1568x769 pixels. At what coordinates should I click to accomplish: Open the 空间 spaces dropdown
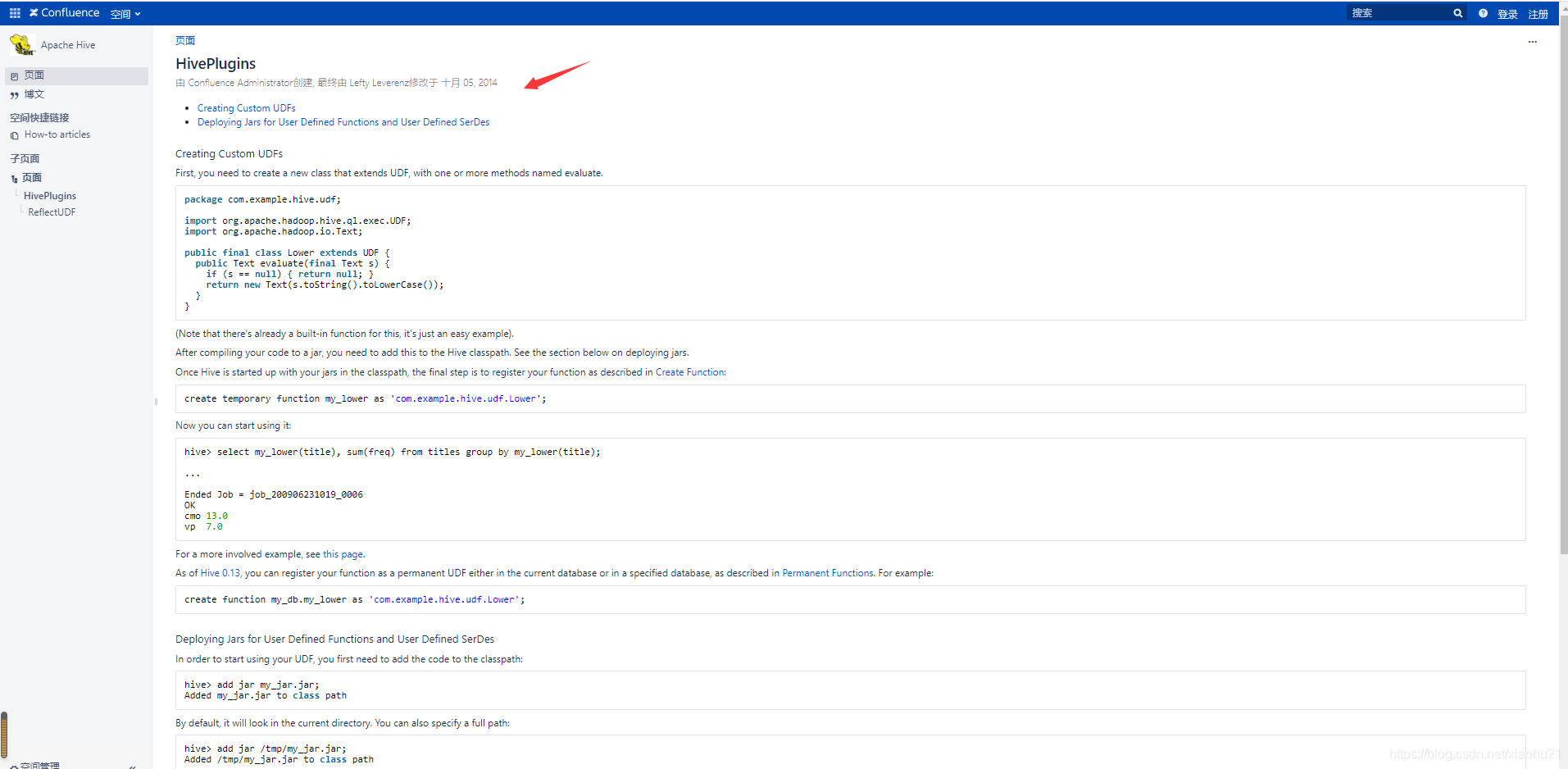click(125, 14)
